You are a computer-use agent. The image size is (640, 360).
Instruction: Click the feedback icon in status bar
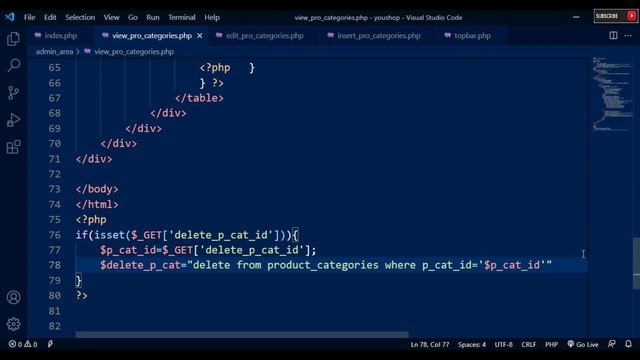pyautogui.click(x=611, y=344)
